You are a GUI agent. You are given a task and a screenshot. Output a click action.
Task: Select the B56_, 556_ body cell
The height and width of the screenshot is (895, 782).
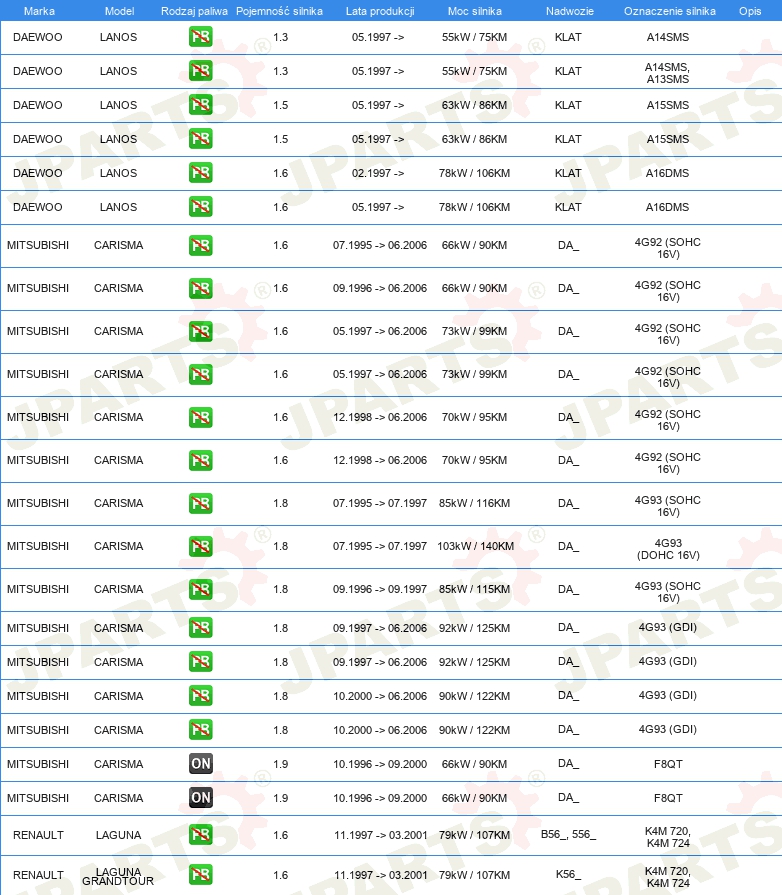click(568, 834)
